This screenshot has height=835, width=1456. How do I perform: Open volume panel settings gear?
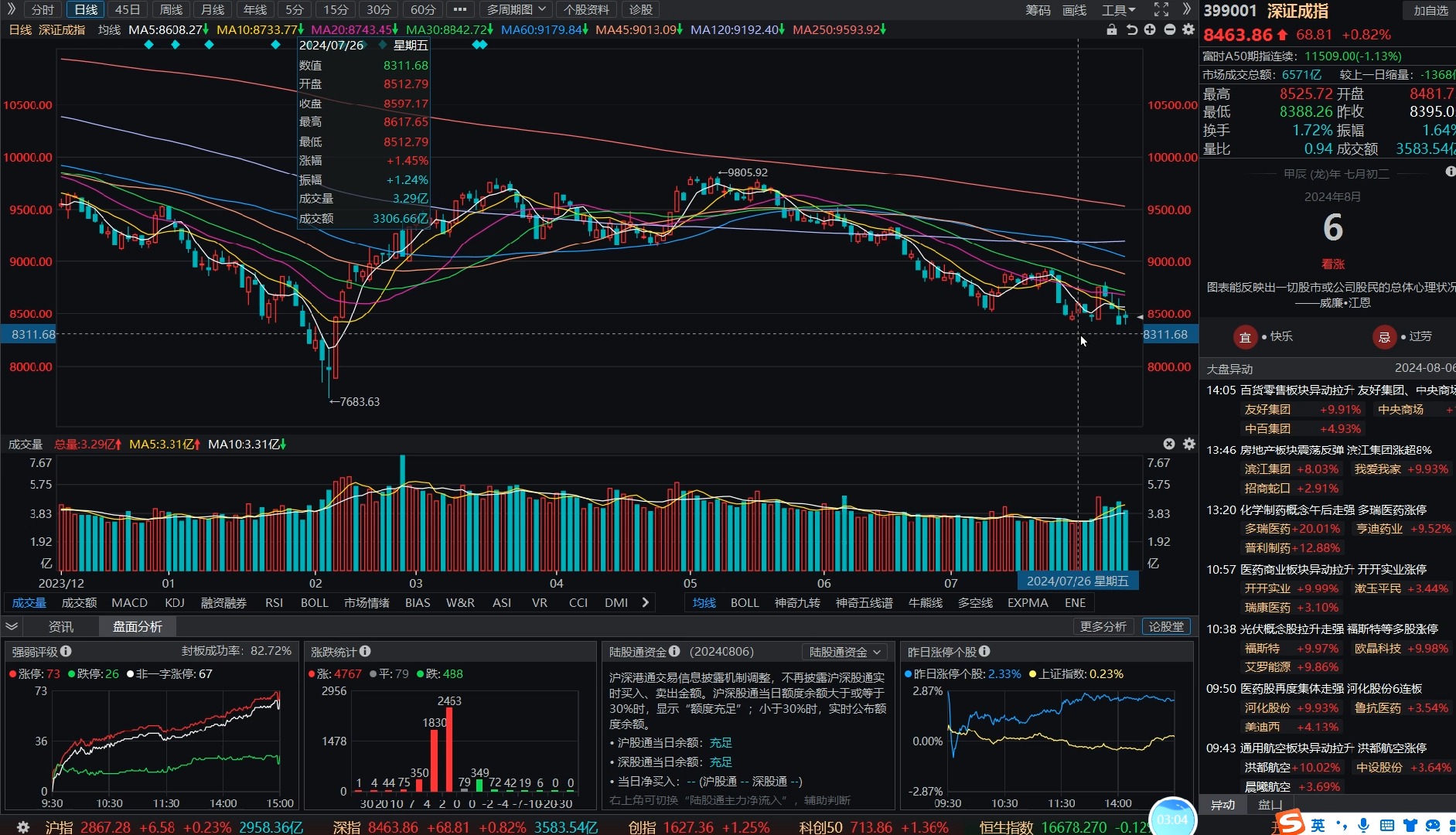click(x=1189, y=444)
